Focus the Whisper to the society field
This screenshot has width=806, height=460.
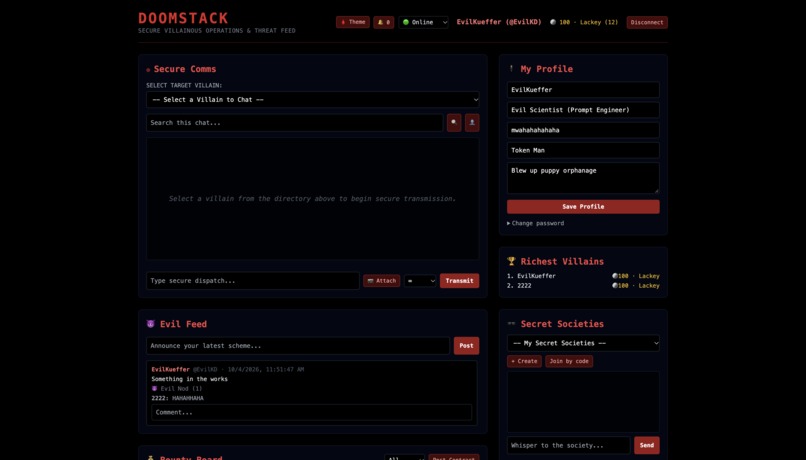pos(569,445)
